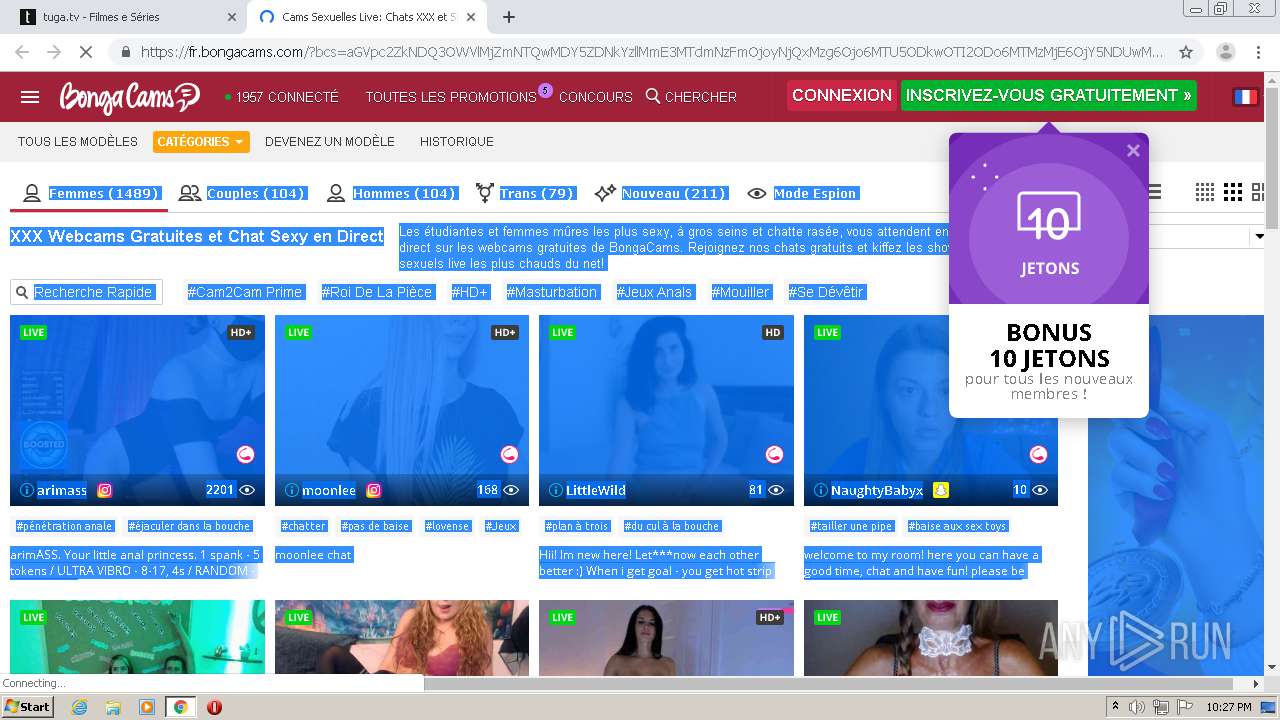Open the HISTORIQUE menu item
This screenshot has width=1280, height=720.
click(x=457, y=142)
